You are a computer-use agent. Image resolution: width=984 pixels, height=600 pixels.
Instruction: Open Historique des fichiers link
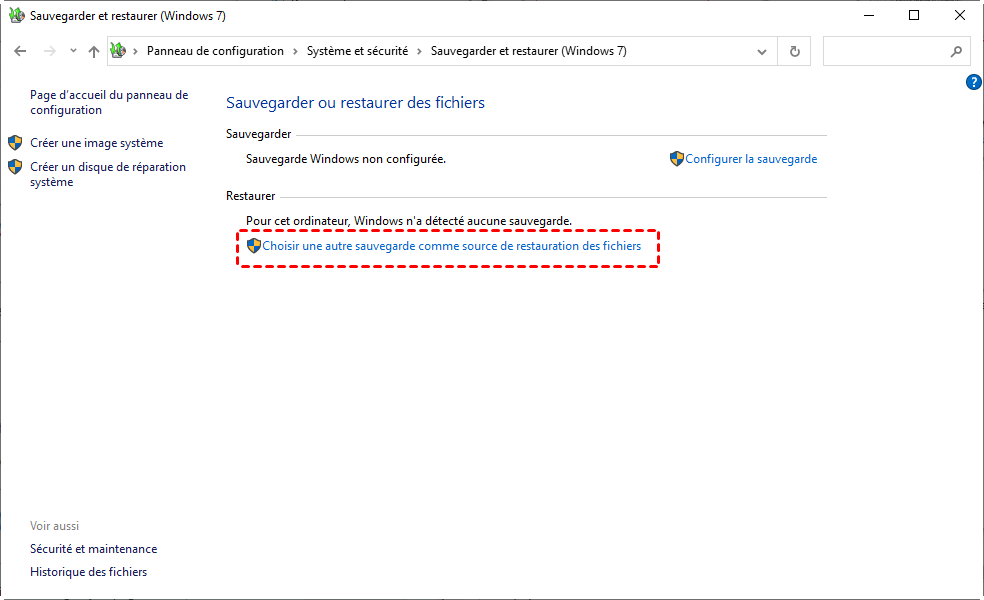click(x=88, y=572)
